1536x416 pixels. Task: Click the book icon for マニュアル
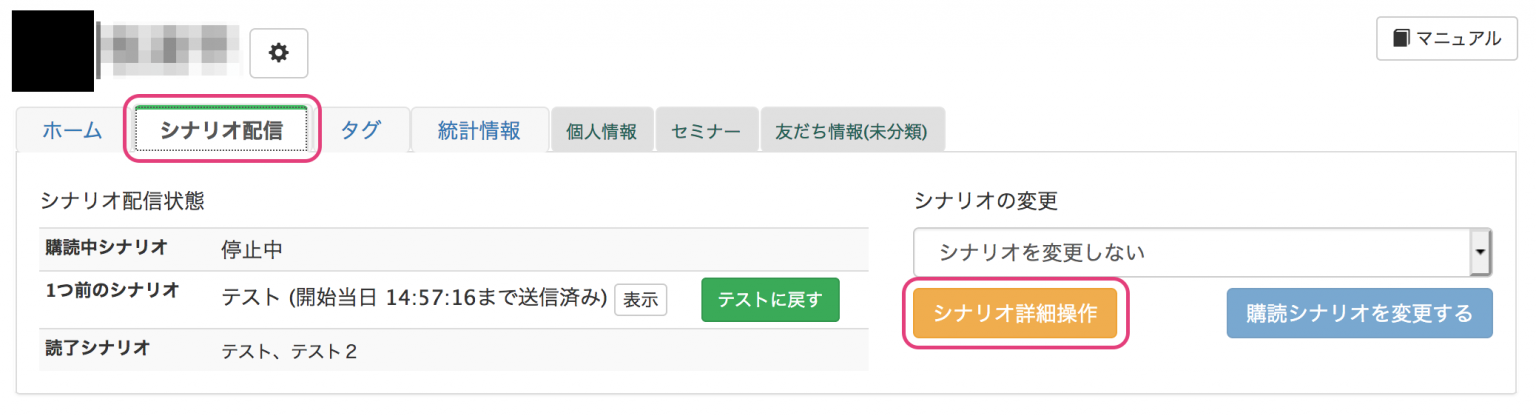1400,39
